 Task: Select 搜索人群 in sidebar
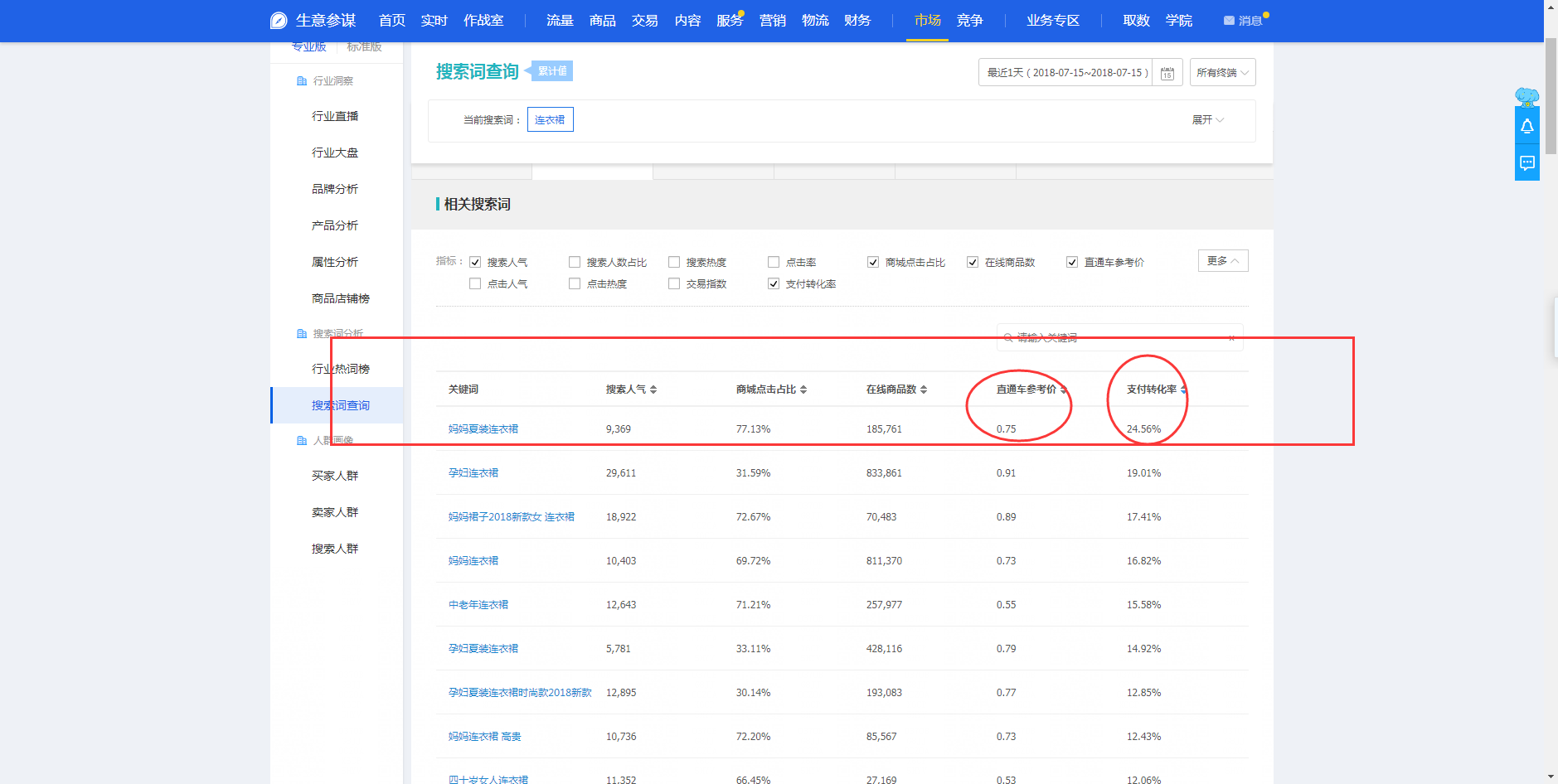pos(335,549)
